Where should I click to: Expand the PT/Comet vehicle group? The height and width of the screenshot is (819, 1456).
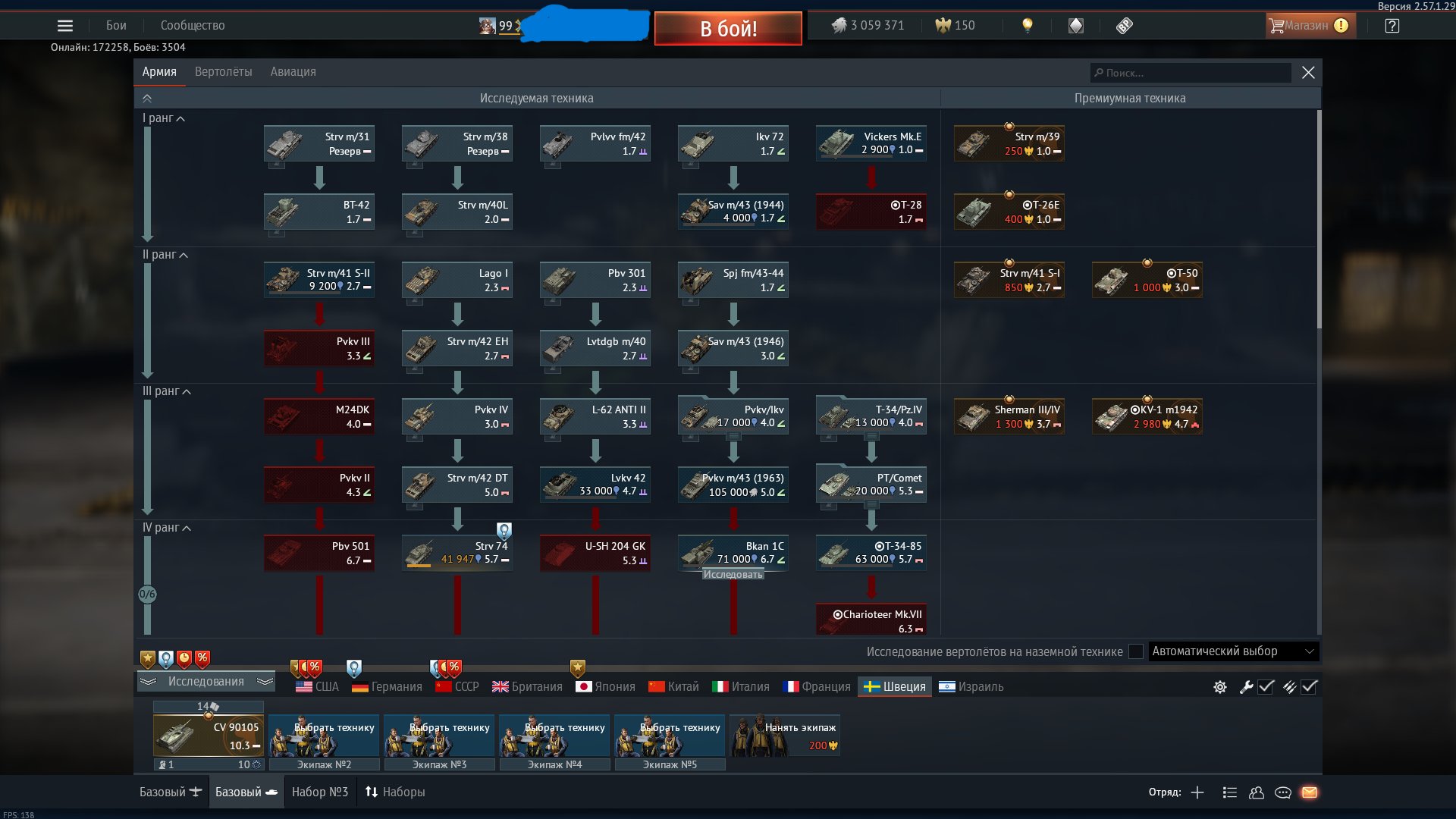[x=872, y=504]
